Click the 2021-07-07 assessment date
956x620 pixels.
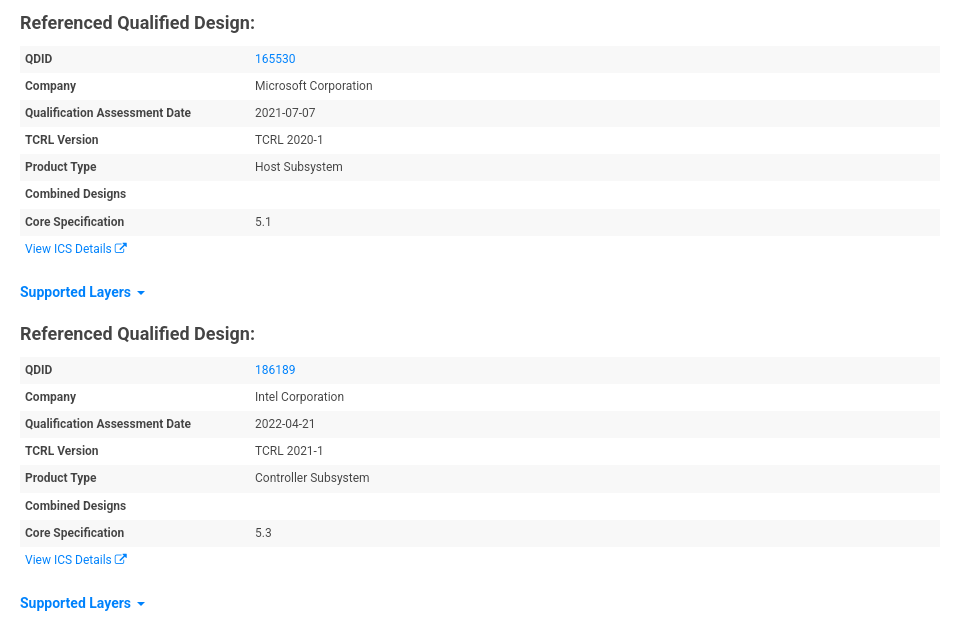(x=285, y=113)
